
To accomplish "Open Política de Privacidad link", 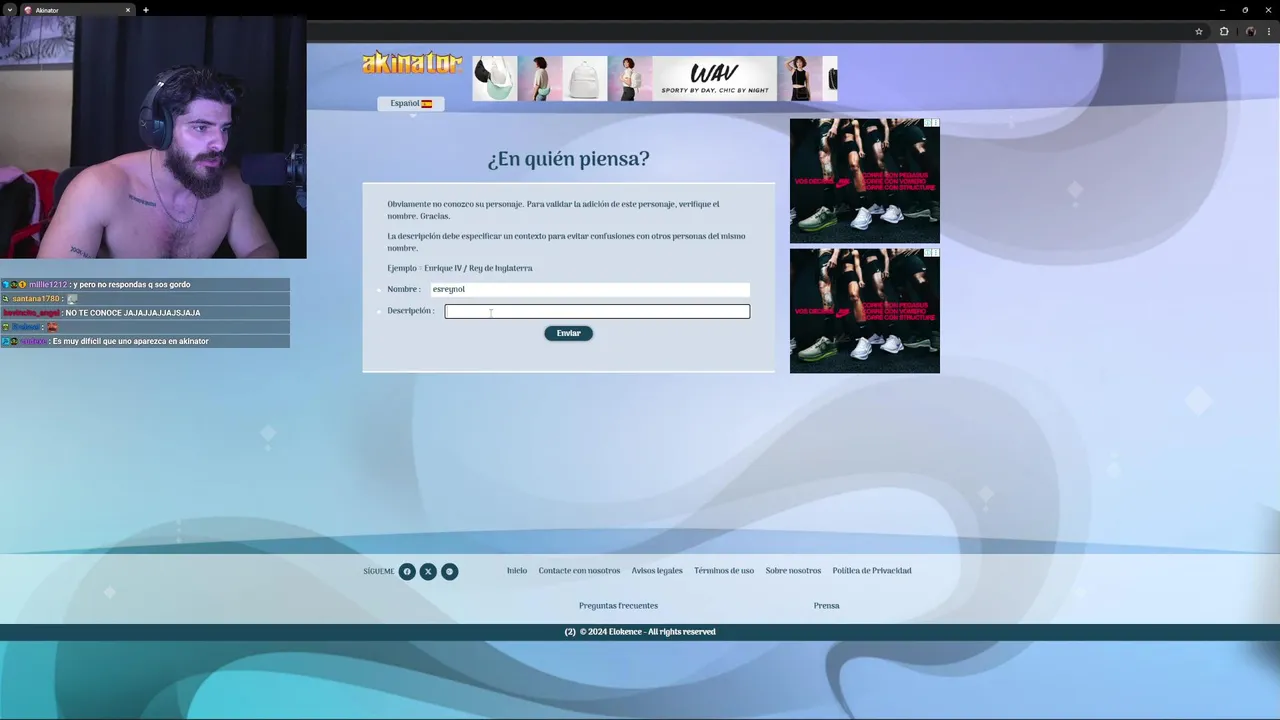I will tap(872, 571).
